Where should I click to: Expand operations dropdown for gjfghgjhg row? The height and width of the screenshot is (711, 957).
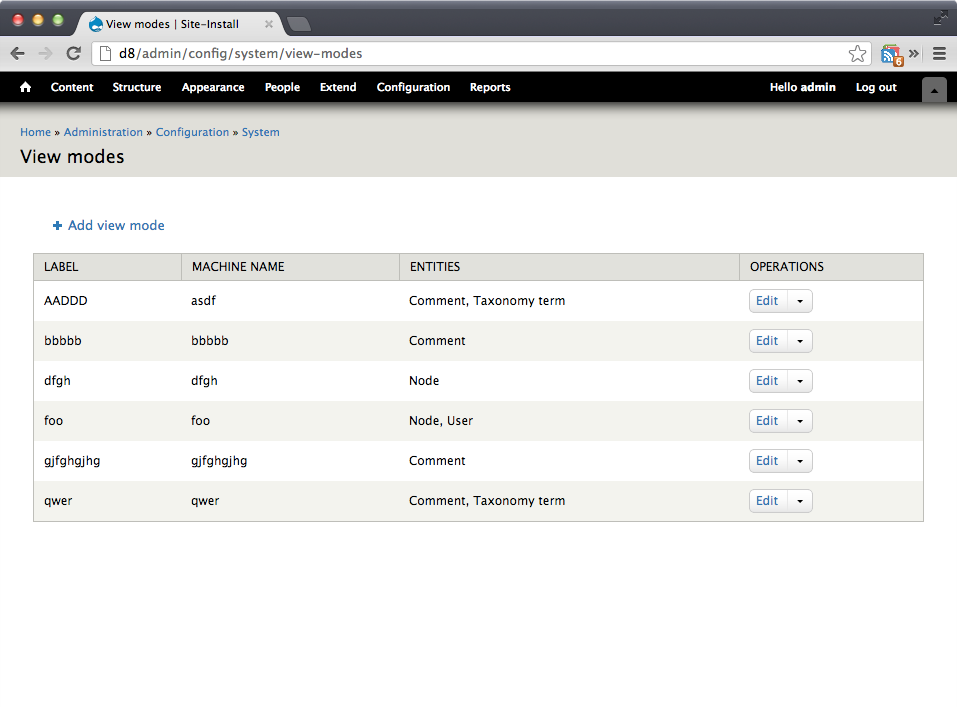(x=800, y=461)
